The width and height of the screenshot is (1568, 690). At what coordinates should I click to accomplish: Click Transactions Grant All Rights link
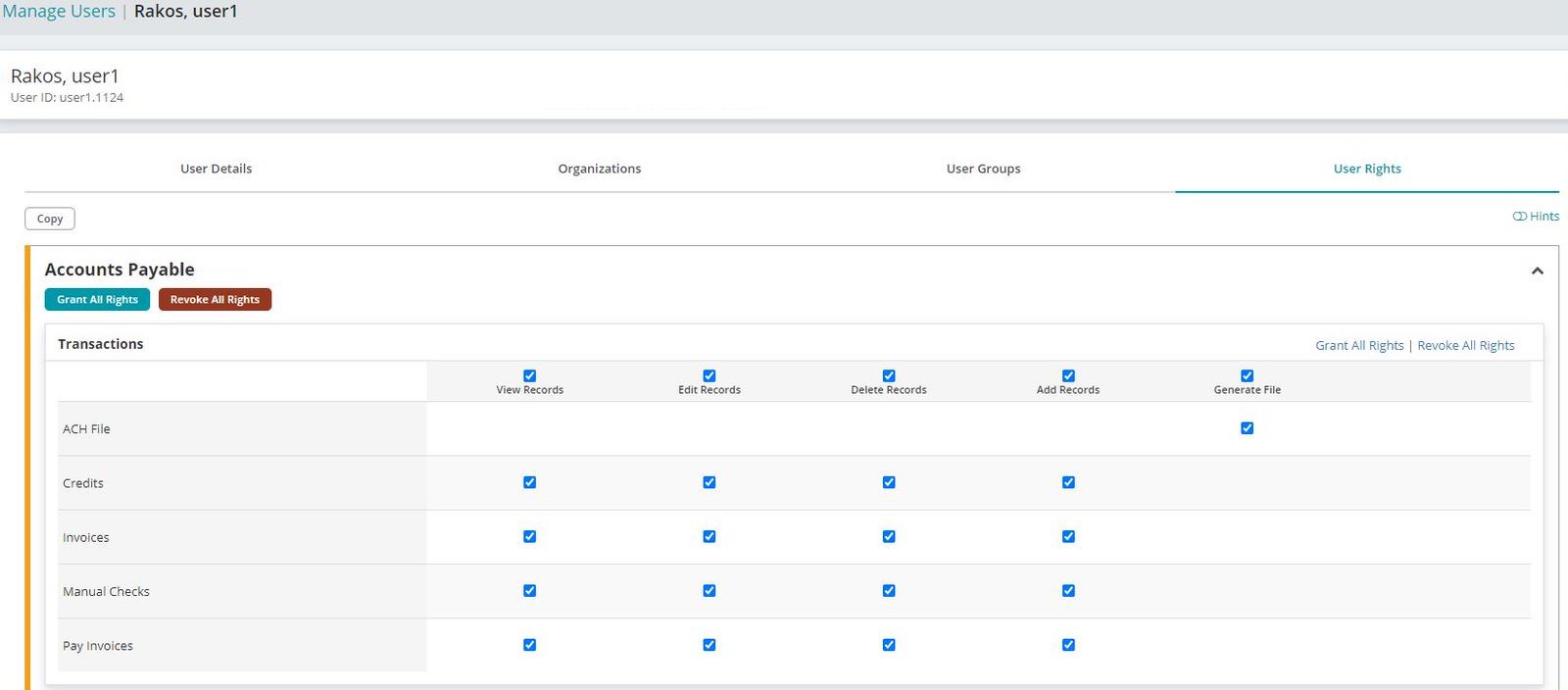pyautogui.click(x=1359, y=346)
